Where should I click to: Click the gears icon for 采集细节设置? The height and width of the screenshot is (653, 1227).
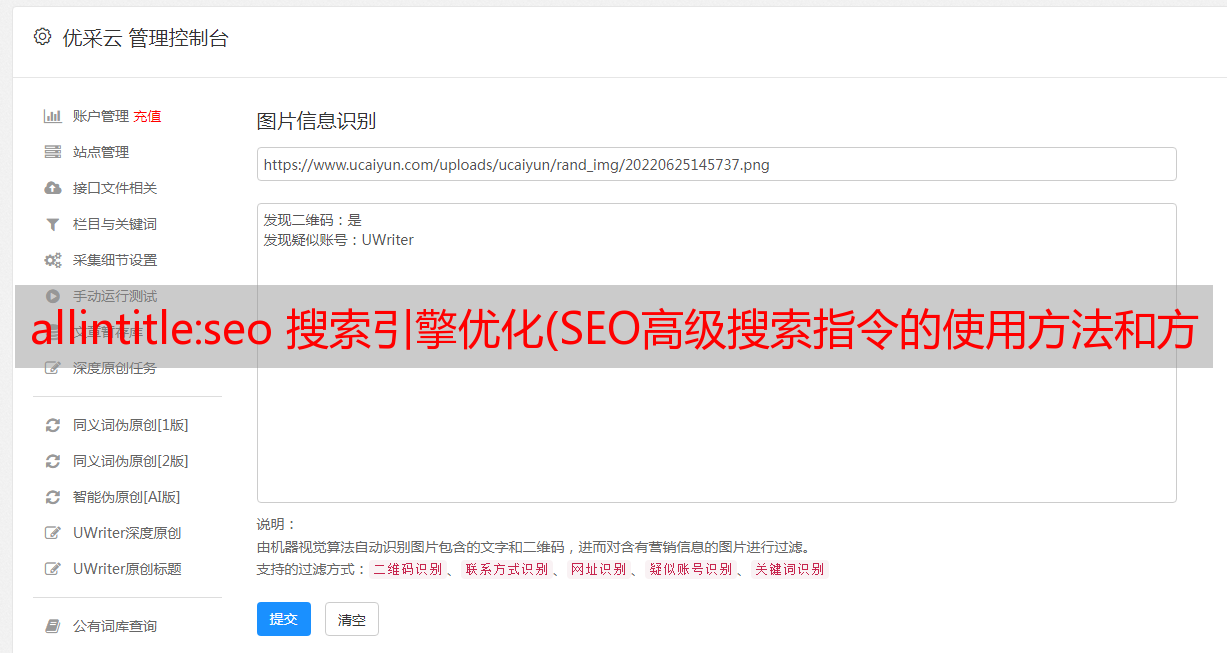pyautogui.click(x=53, y=260)
